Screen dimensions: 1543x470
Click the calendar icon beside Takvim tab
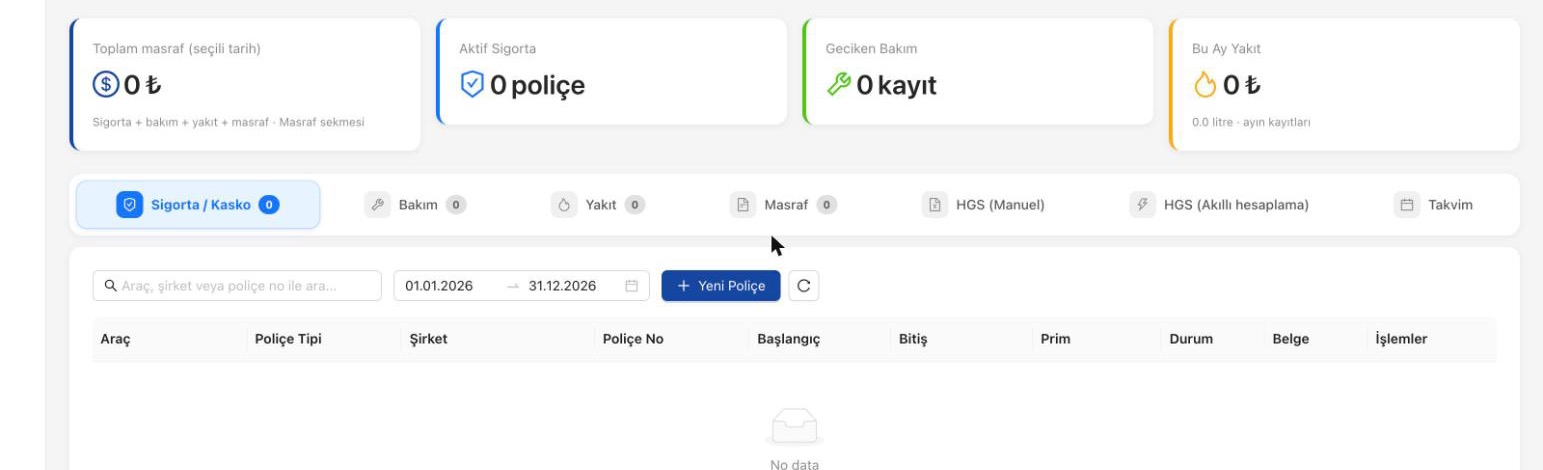1407,205
